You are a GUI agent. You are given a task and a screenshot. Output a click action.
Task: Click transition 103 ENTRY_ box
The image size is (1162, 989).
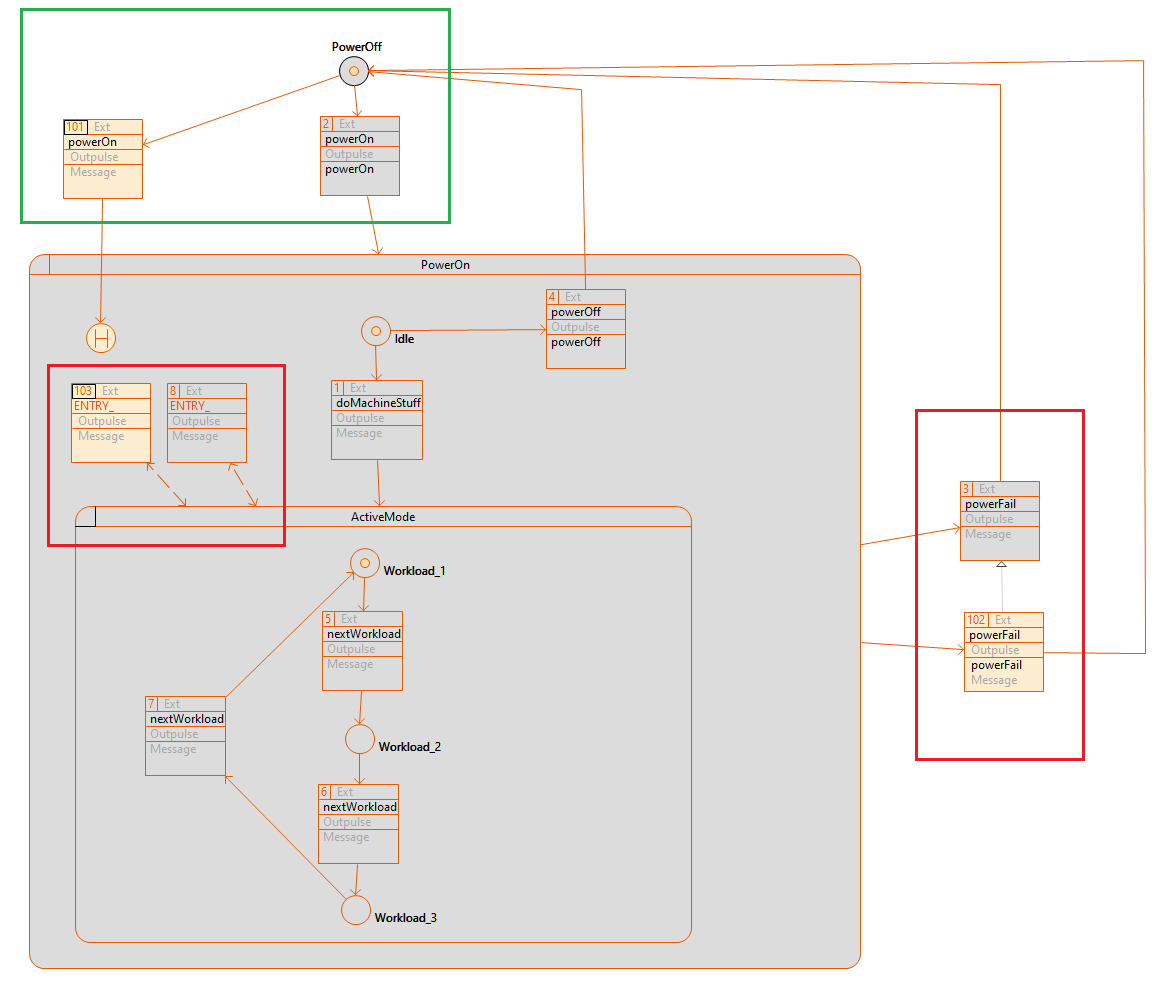coord(111,423)
